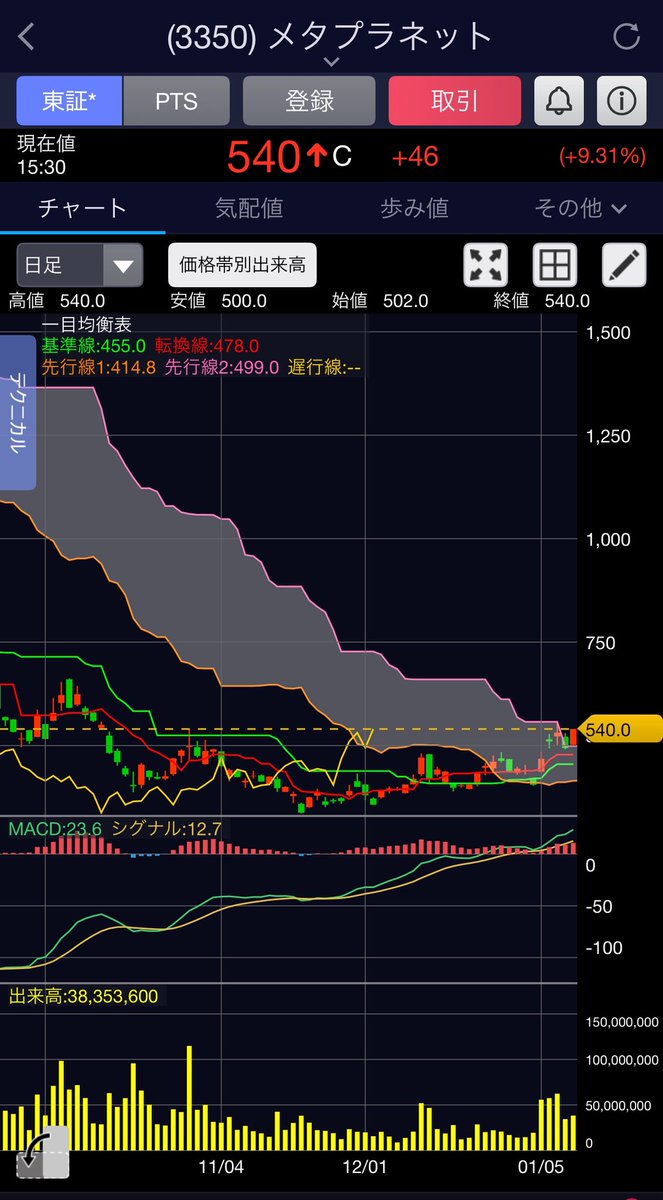Open the テクニカル side panel
663x1200 pixels.
click(x=17, y=413)
